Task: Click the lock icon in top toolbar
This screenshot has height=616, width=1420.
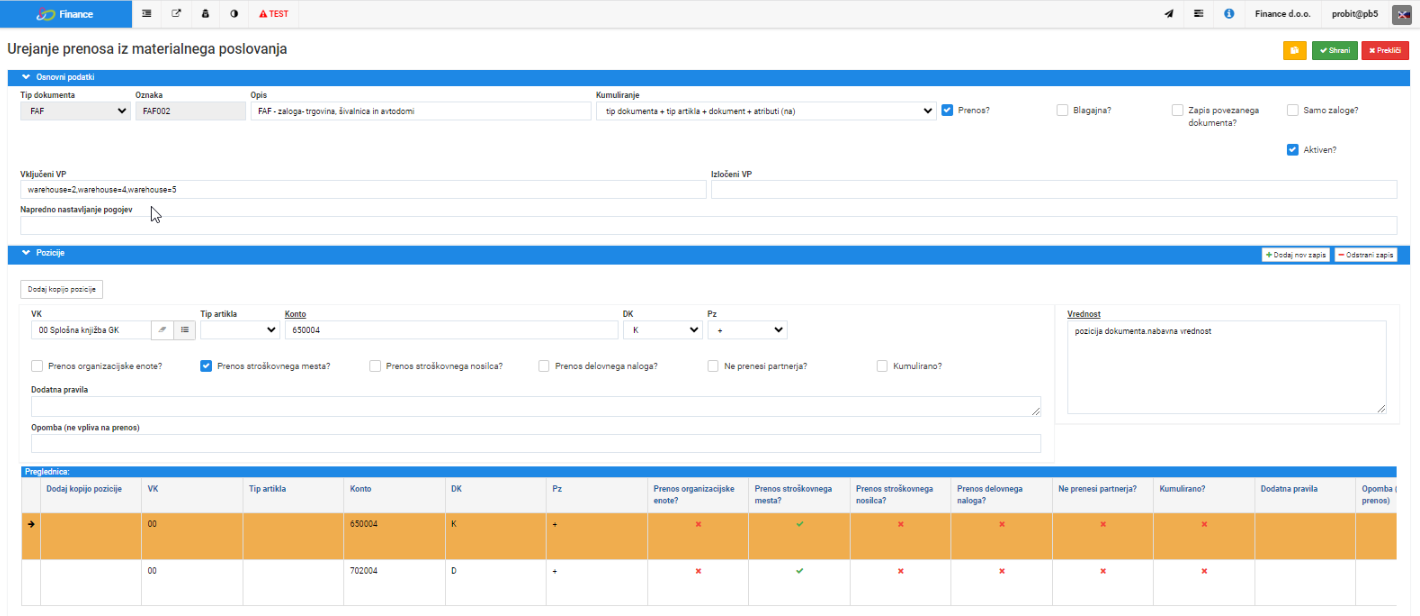Action: pyautogui.click(x=206, y=14)
